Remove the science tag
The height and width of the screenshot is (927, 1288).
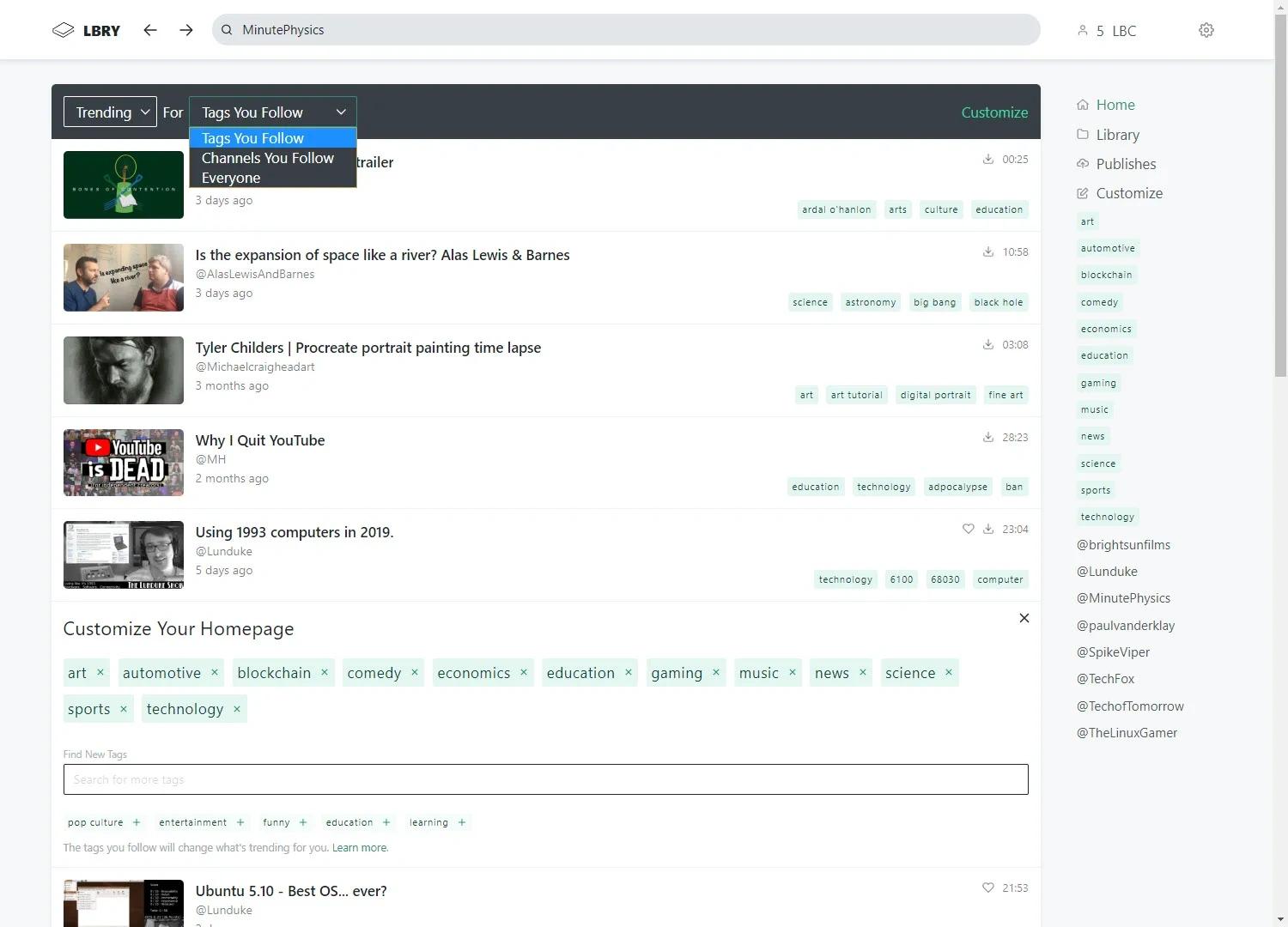[949, 672]
